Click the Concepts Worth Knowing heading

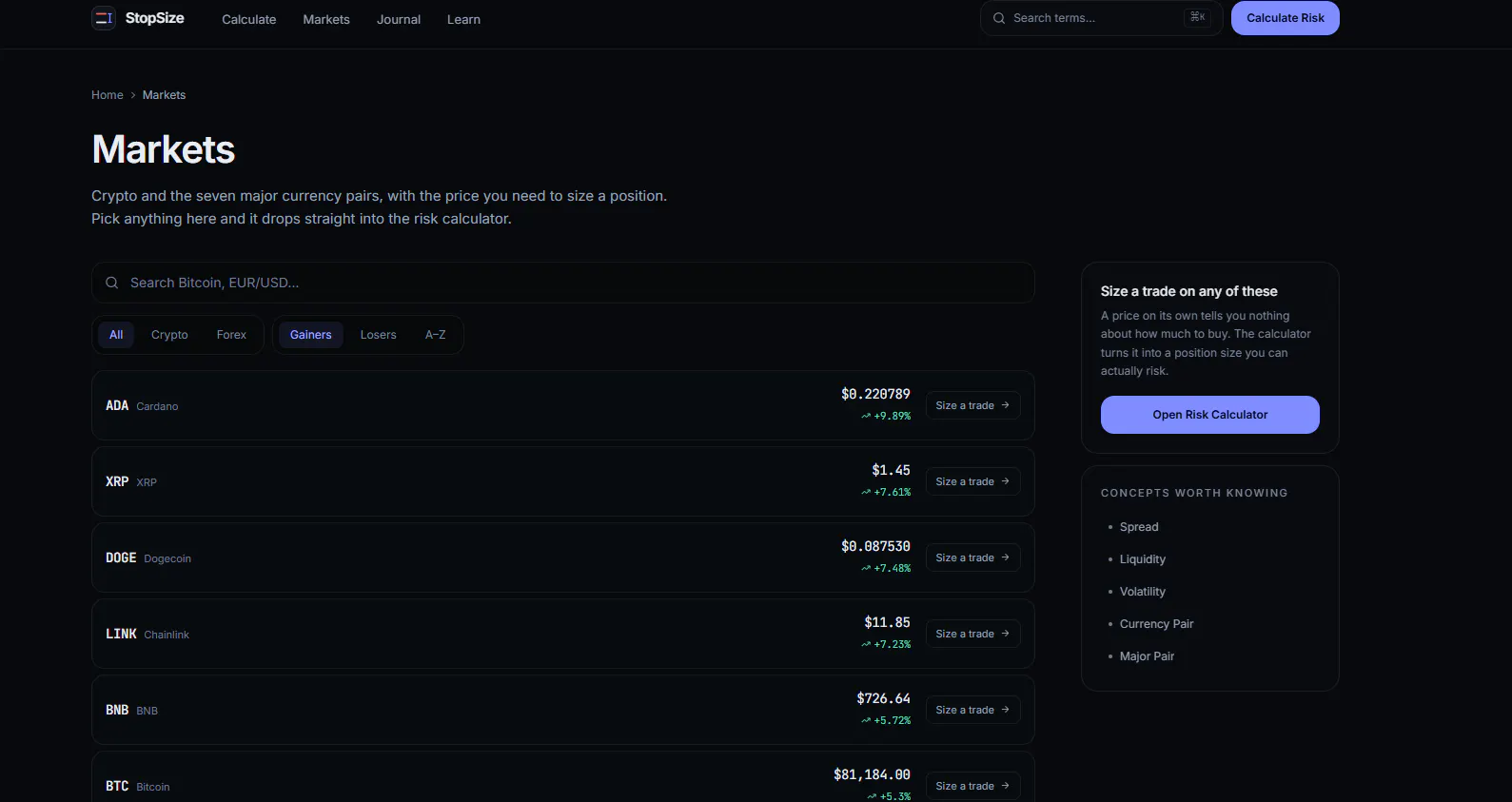[1194, 493]
